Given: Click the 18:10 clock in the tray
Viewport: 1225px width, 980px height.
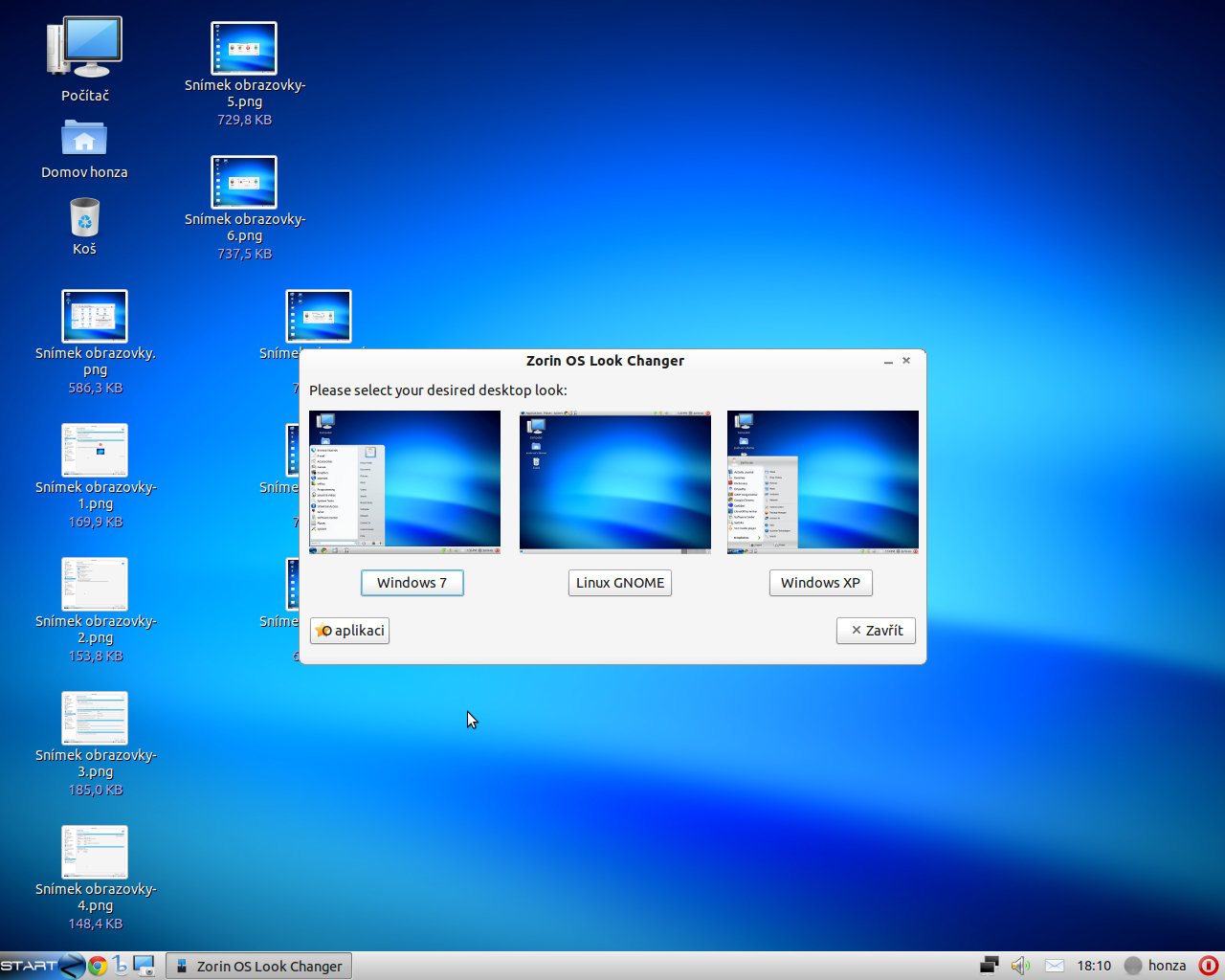Looking at the screenshot, I should (1094, 966).
